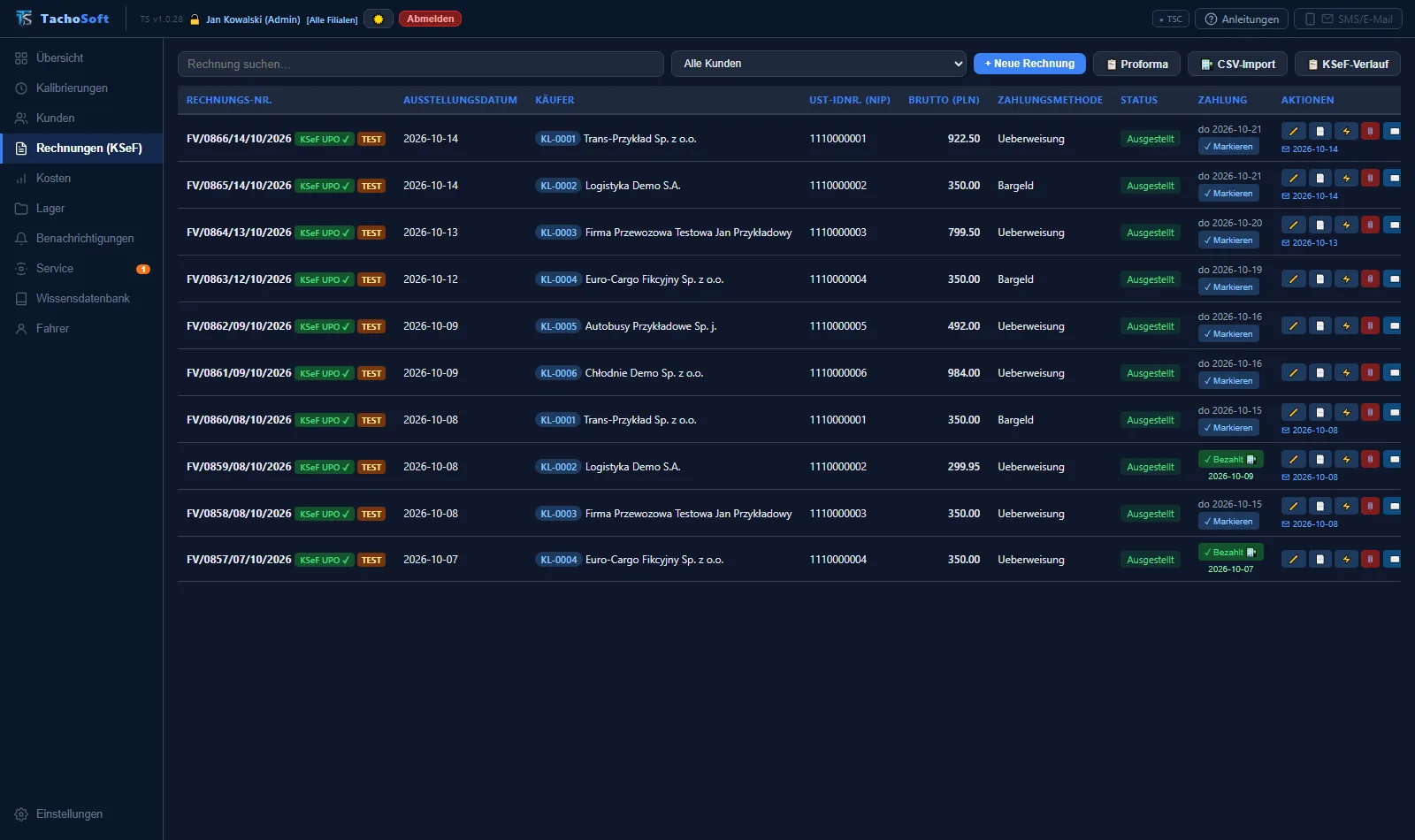This screenshot has width=1415, height=840.
Task: Send email for invoice FV/0862/09/10/2026
Action: coord(1393,325)
